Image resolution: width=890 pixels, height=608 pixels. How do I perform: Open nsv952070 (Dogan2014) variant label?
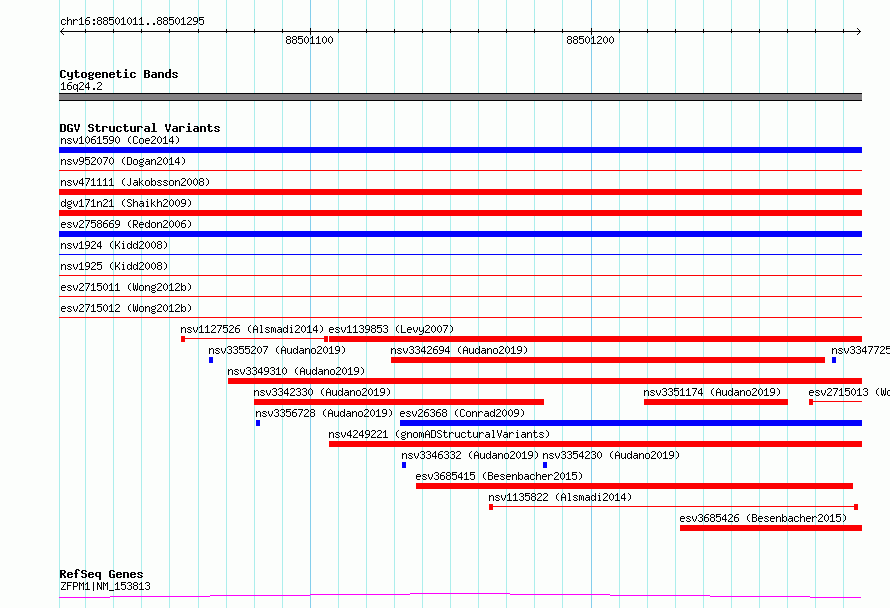pos(123,161)
